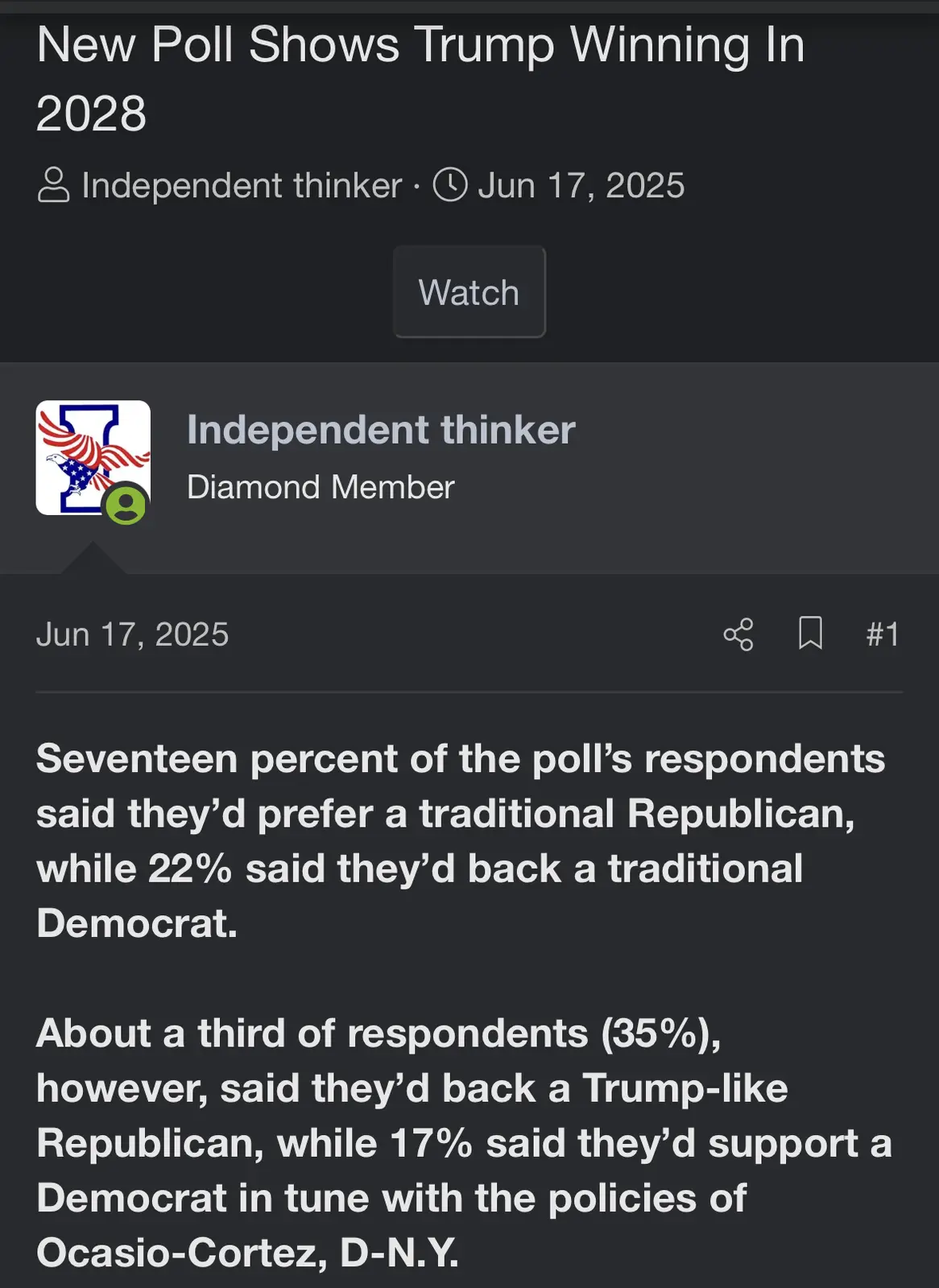Click the divider line under the post date
This screenshot has height=1288, width=939.
coord(469,691)
